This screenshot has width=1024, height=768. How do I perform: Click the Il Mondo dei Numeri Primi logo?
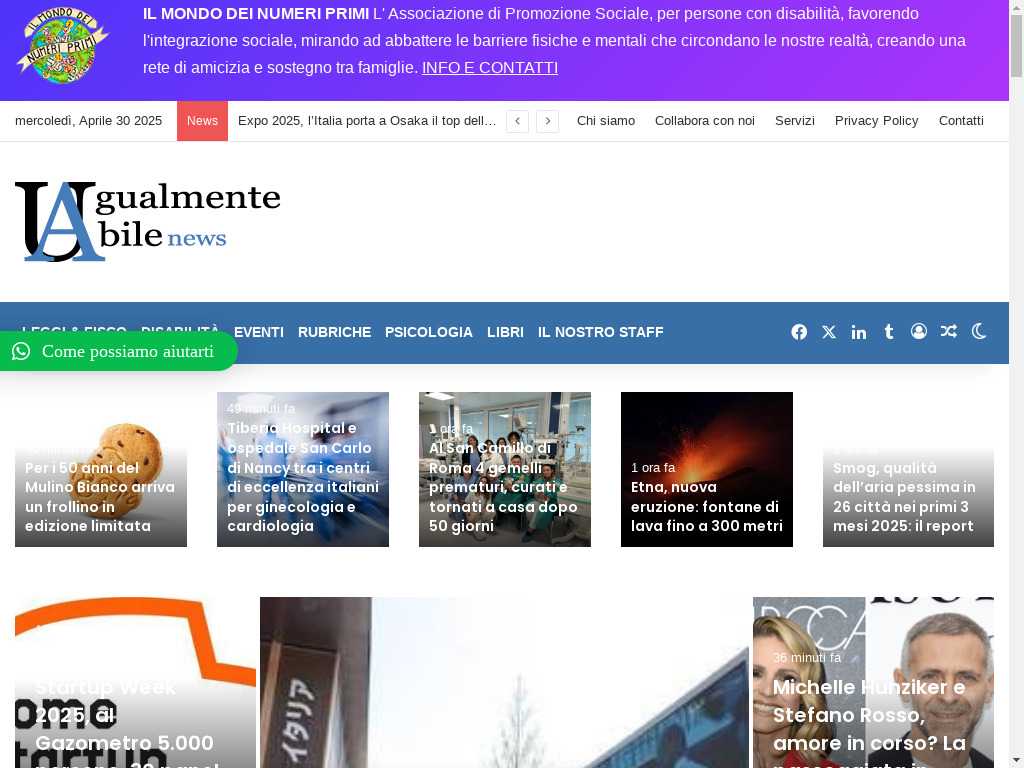(x=62, y=45)
